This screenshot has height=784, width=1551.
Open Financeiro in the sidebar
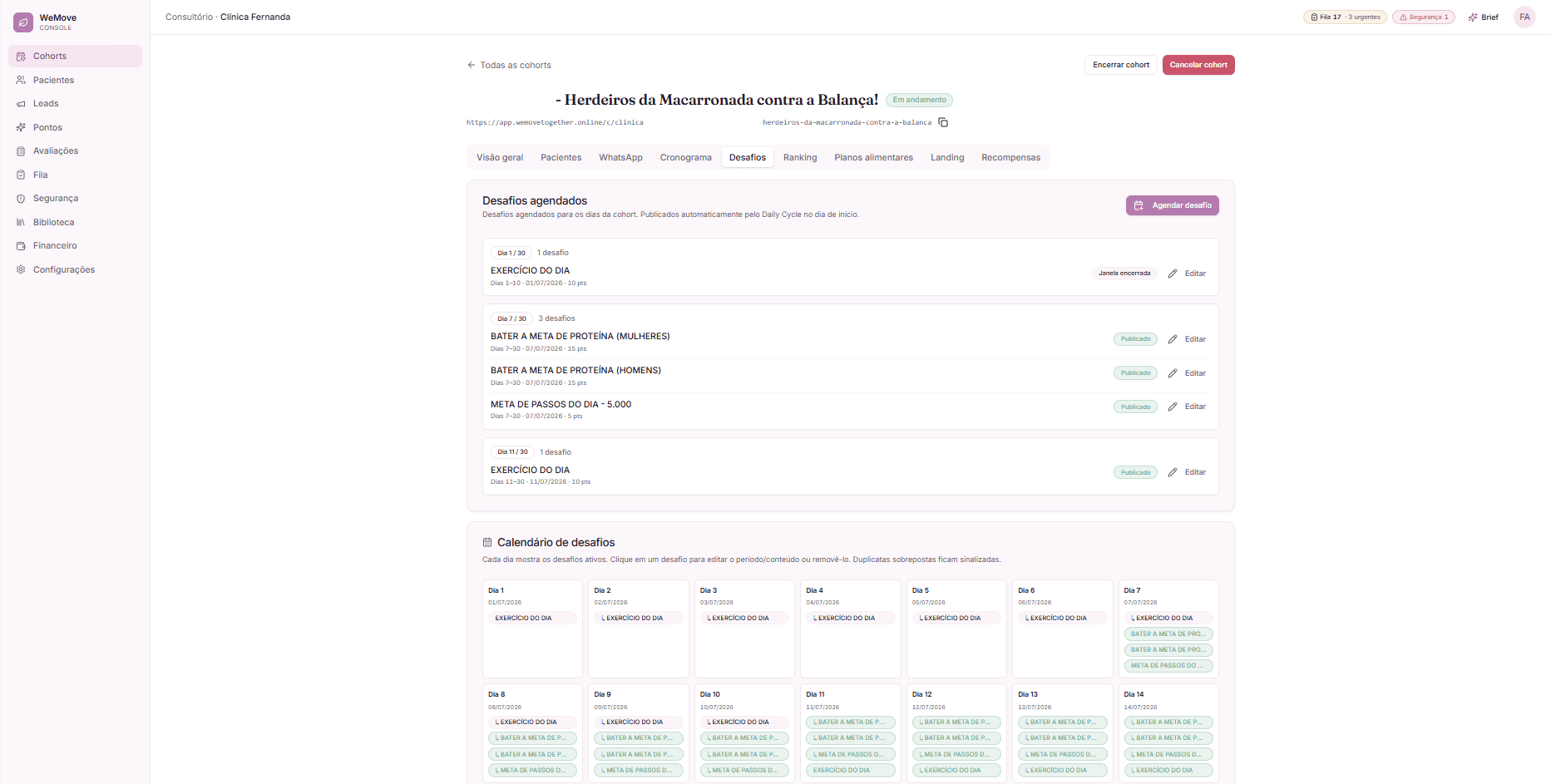[x=75, y=246]
